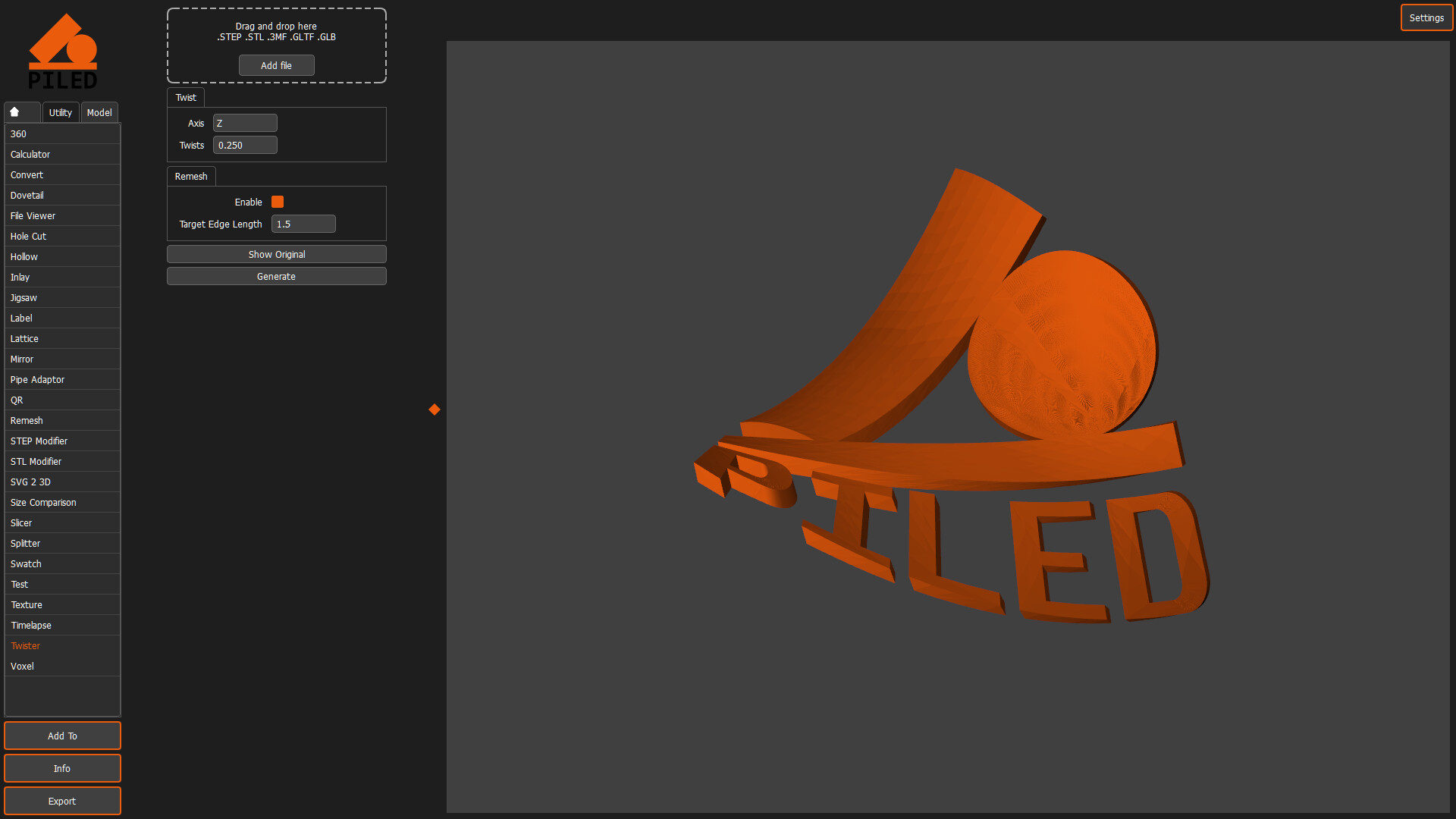Image resolution: width=1456 pixels, height=819 pixels.
Task: Open the STEP Modifier tool
Action: (x=62, y=441)
